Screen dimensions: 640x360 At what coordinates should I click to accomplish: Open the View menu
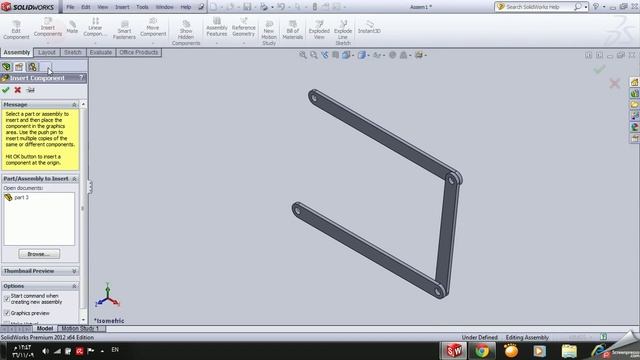point(102,7)
